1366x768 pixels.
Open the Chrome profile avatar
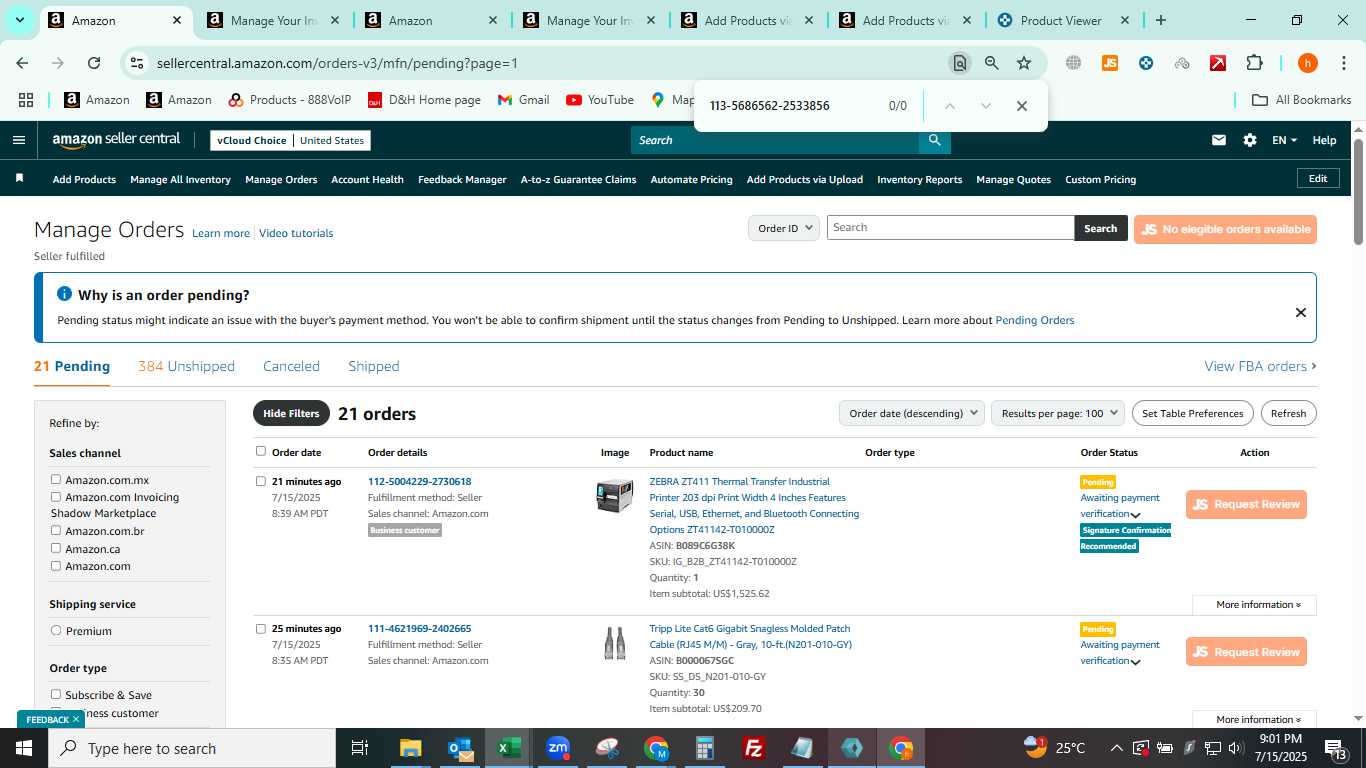click(1307, 63)
